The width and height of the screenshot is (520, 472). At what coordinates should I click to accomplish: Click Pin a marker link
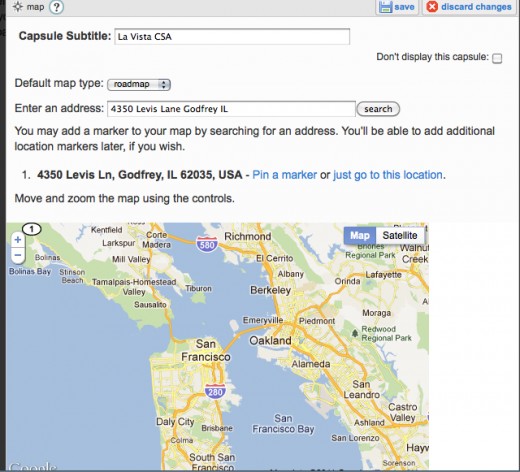click(x=284, y=175)
